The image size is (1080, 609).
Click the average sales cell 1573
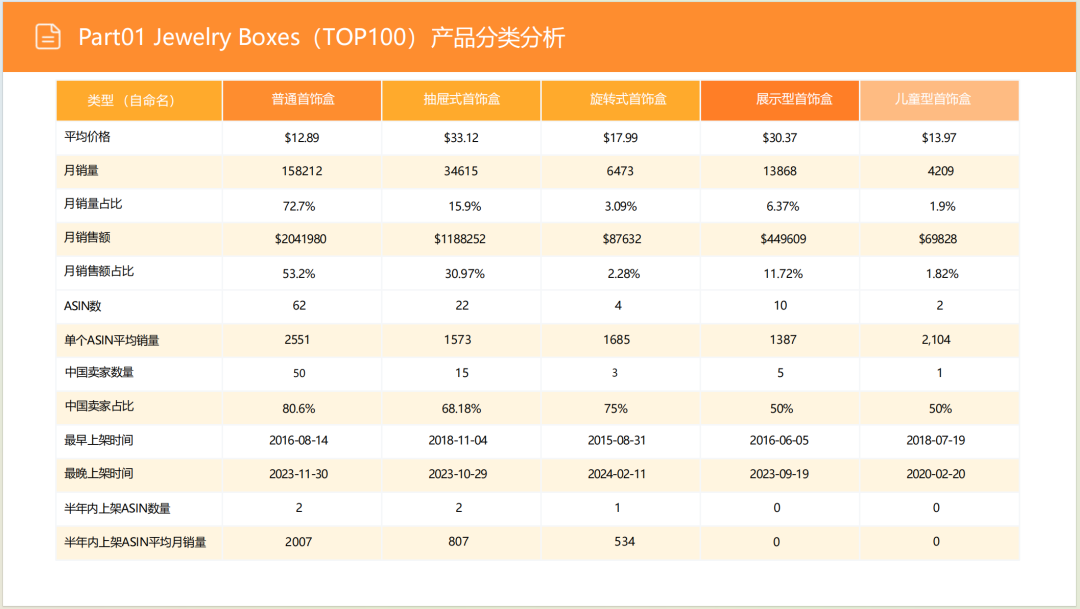tap(457, 340)
